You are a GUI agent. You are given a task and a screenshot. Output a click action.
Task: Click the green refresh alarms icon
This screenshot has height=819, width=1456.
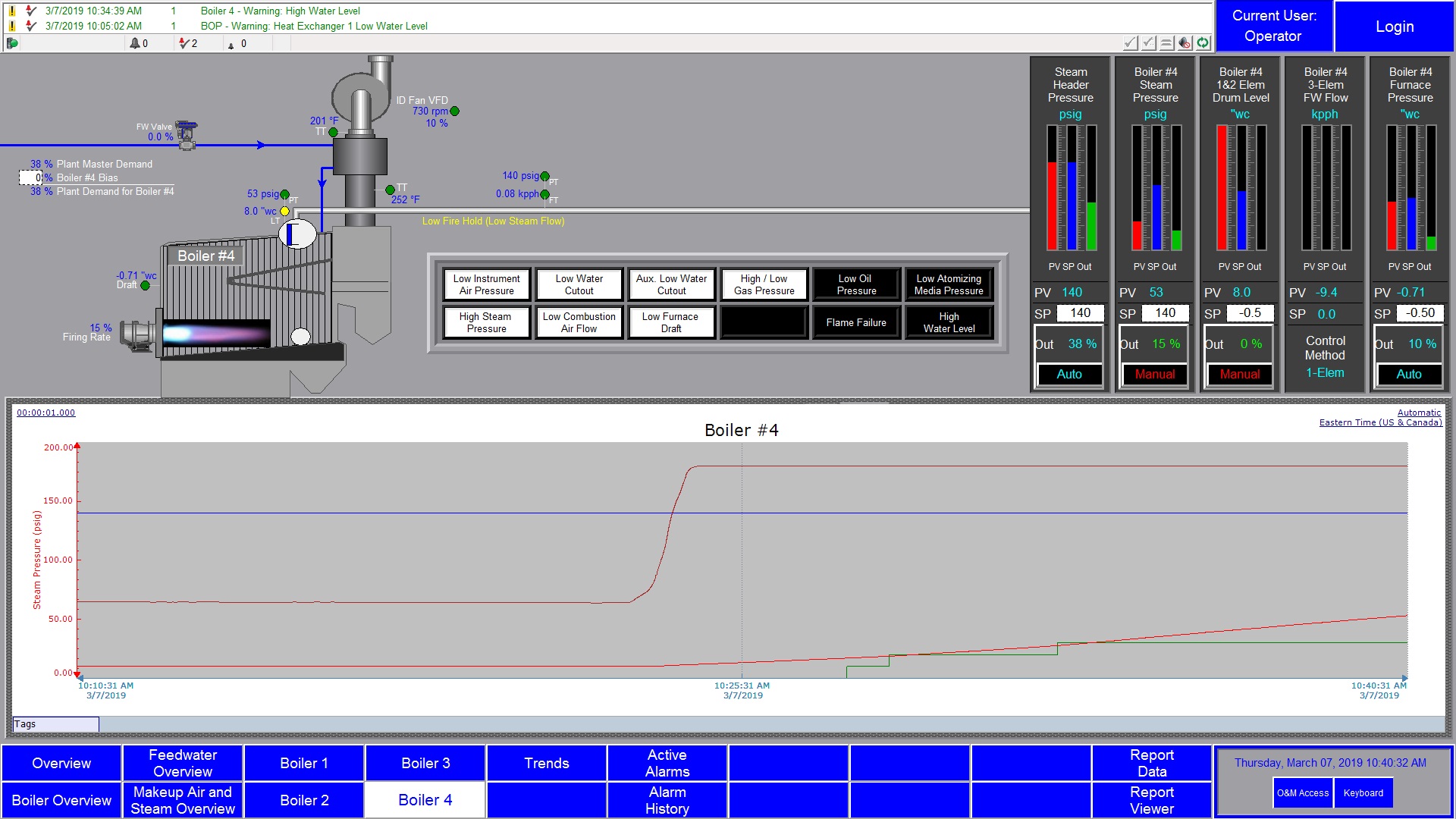point(1203,43)
